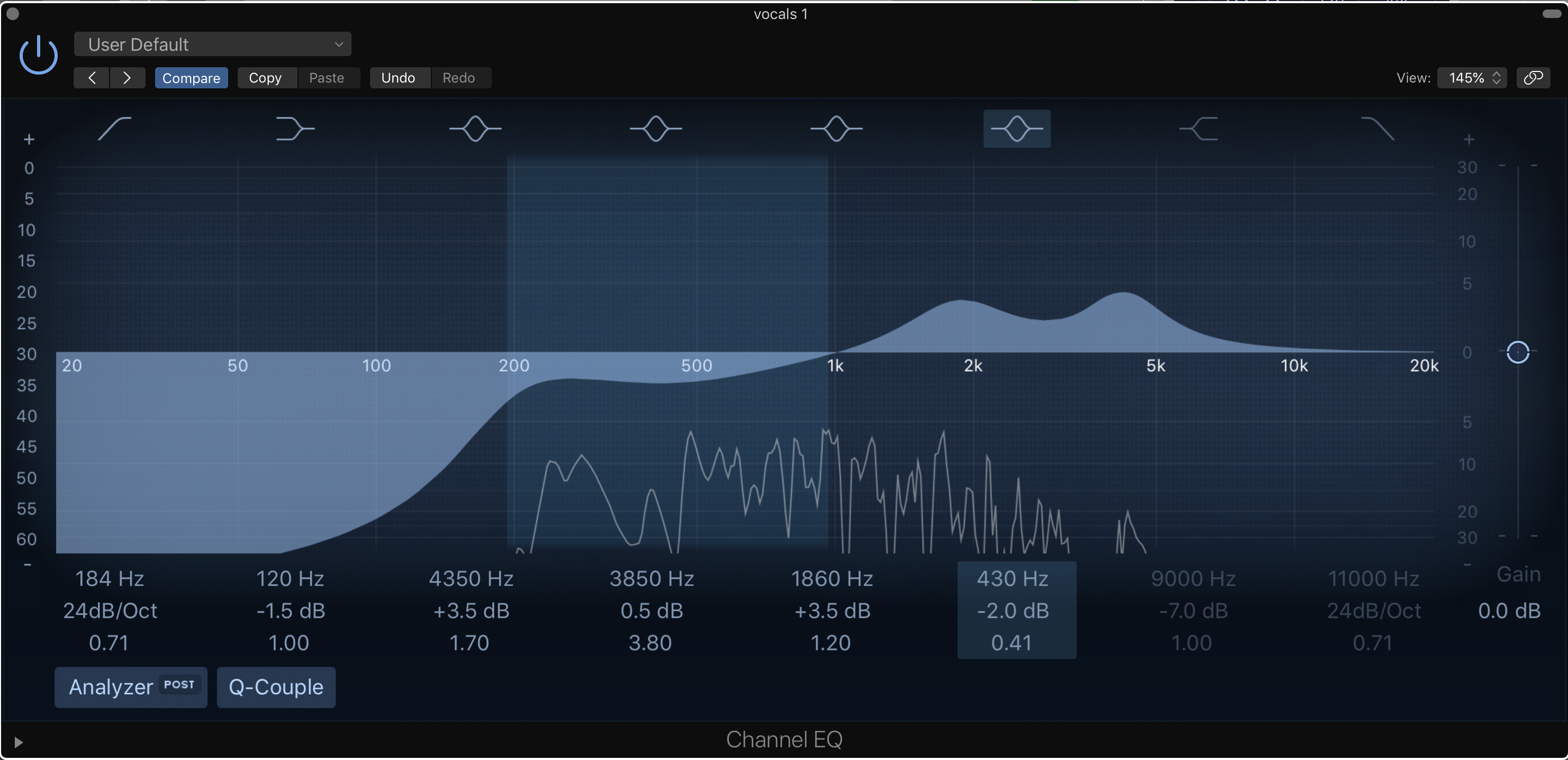This screenshot has width=1568, height=760.
Task: Select the high-pass 24dB/Oct slope value
Action: 110,610
